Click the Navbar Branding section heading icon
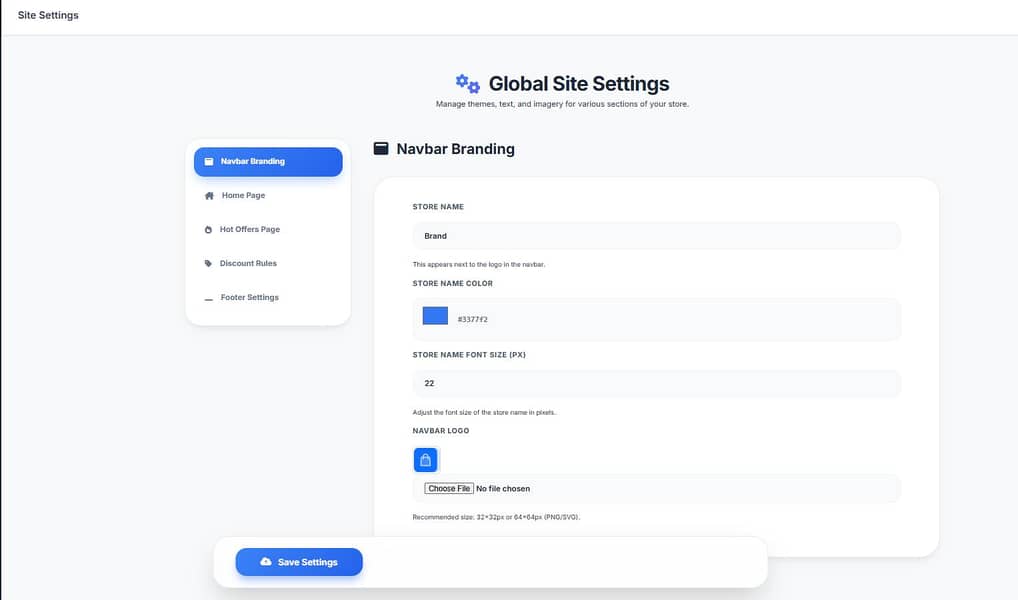 tap(381, 149)
